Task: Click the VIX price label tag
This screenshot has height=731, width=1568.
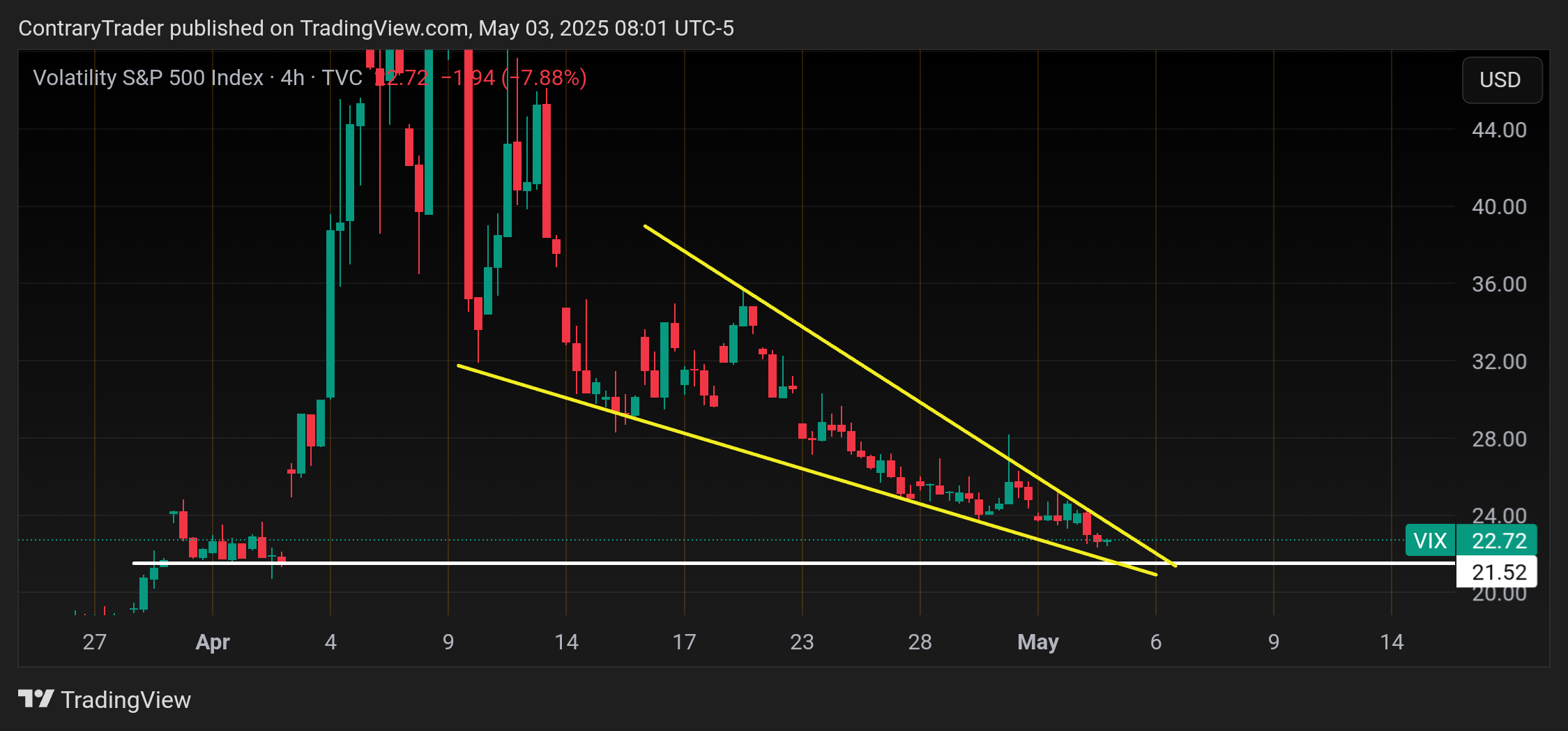Action: tap(1430, 541)
